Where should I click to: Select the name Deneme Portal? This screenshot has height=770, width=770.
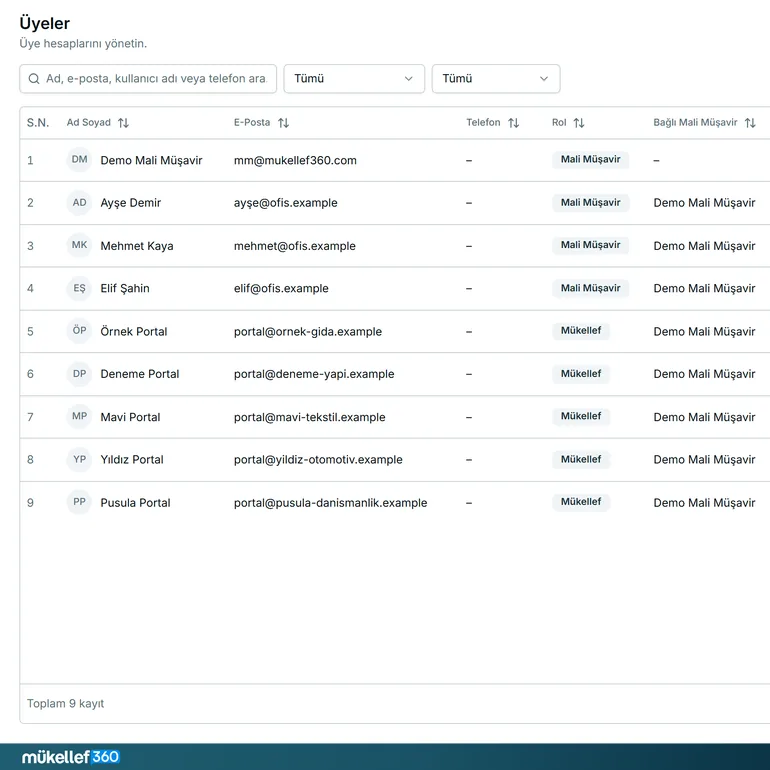click(x=139, y=374)
